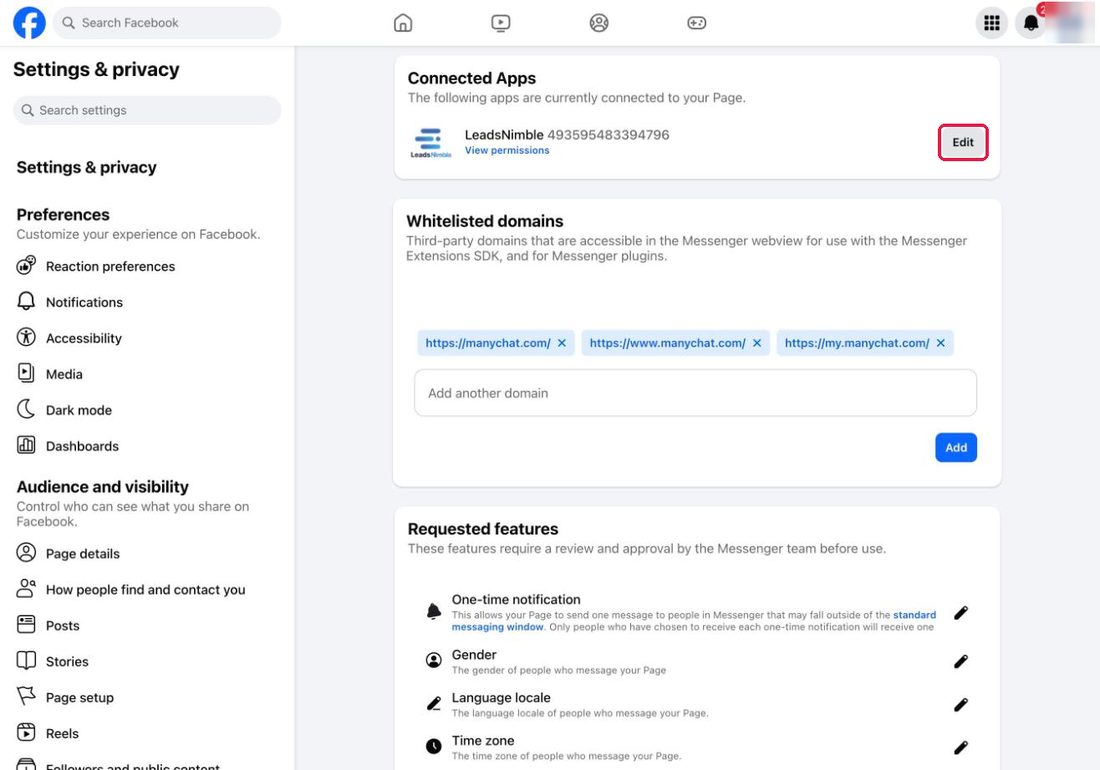Click the https://my.manychat.com/ domain chip text

coord(857,343)
